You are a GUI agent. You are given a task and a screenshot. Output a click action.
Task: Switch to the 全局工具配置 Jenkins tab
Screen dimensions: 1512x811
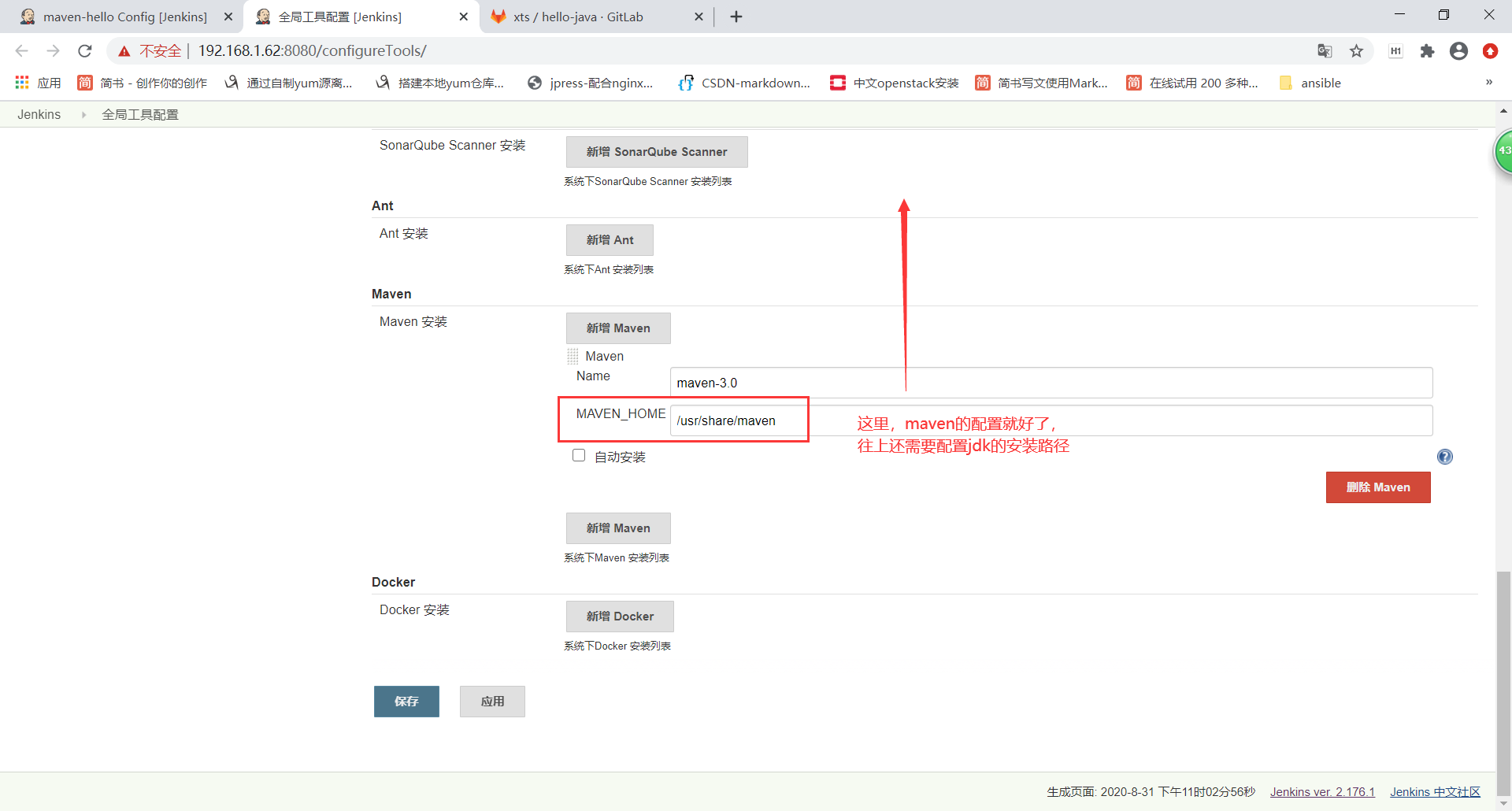tap(340, 17)
